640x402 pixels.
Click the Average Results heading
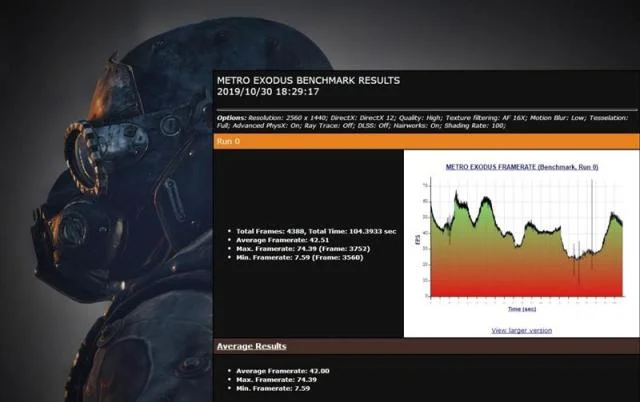click(251, 346)
